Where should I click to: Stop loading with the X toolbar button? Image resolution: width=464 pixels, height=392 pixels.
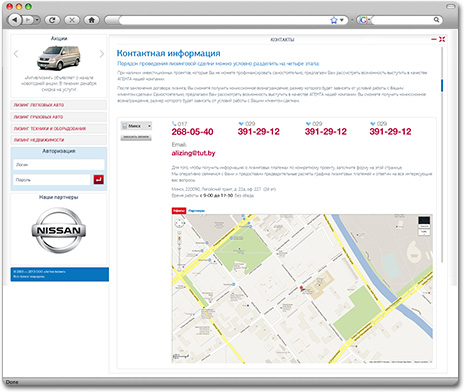point(72,20)
